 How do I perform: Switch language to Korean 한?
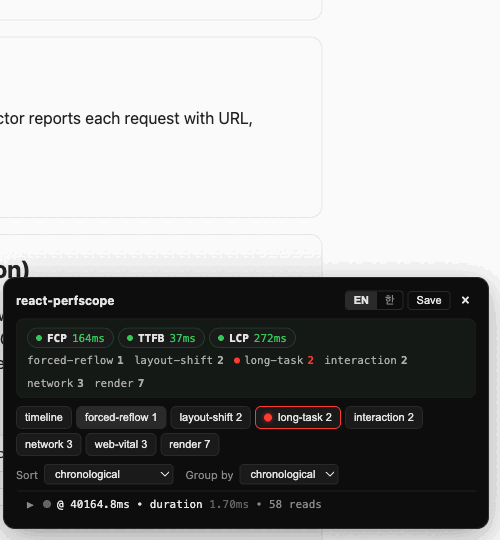coord(389,300)
